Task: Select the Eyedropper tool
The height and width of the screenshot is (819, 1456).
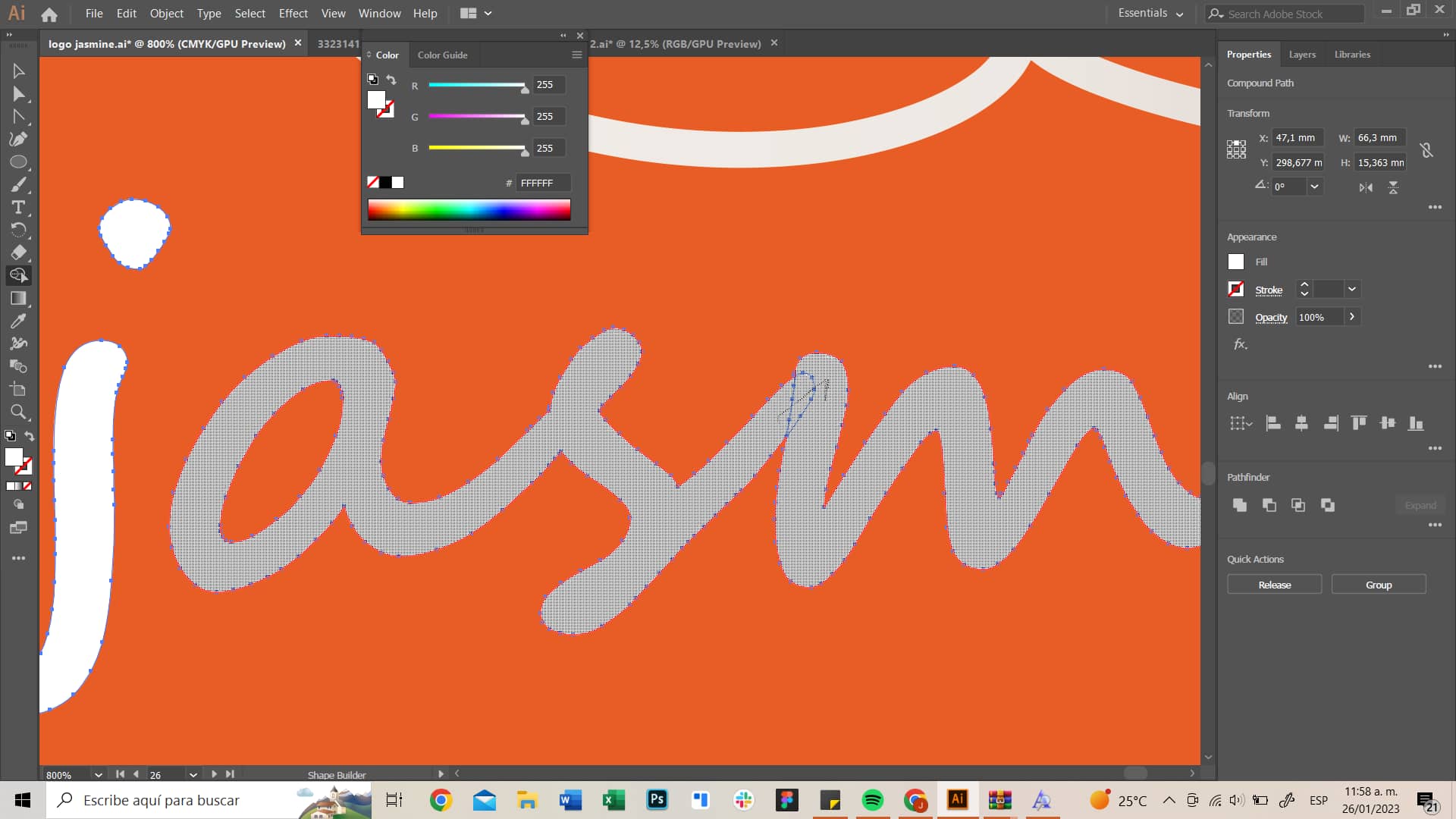Action: pos(19,321)
